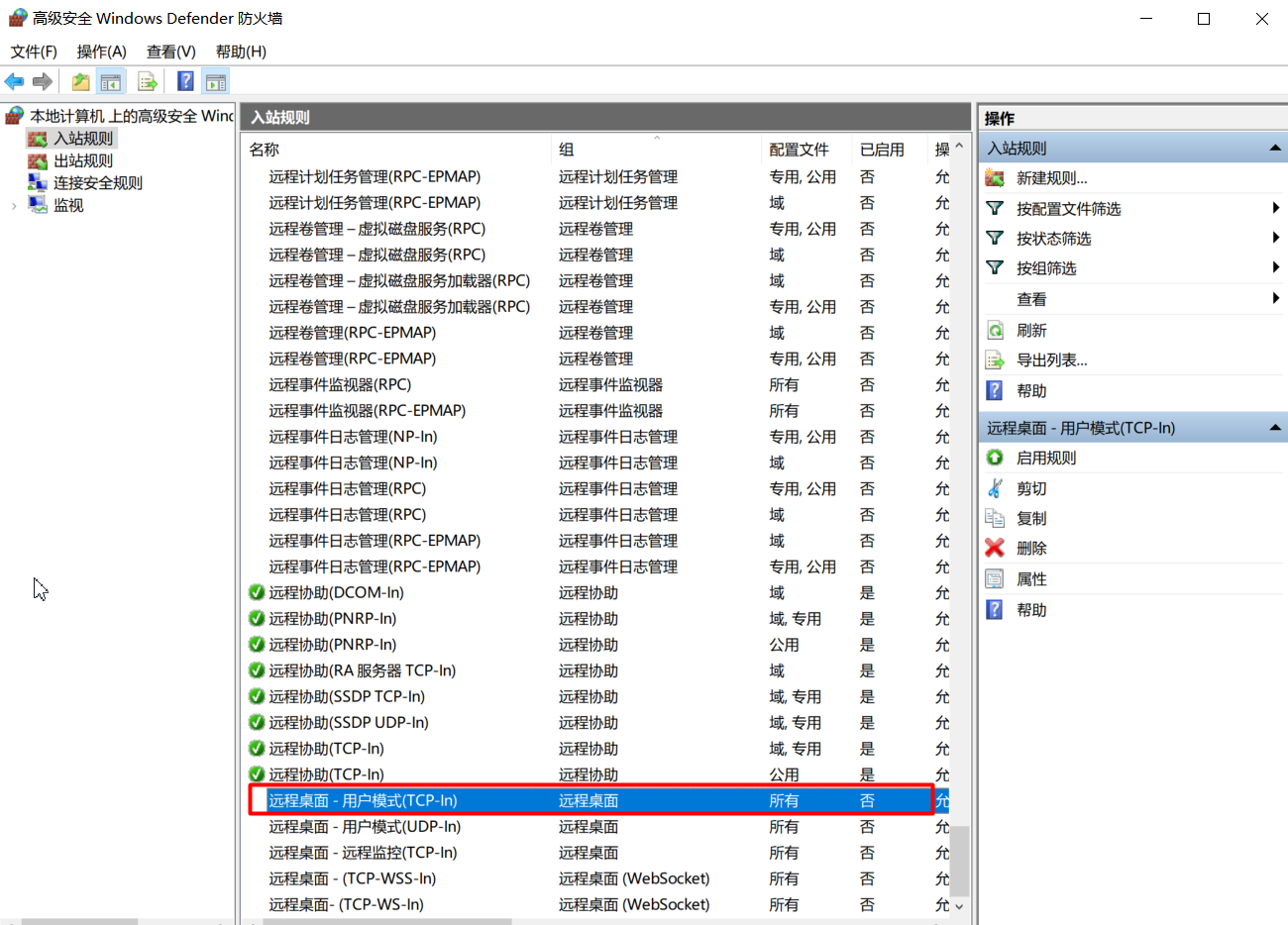Select 监视 node in the tree
This screenshot has width=1288, height=925.
tap(68, 205)
